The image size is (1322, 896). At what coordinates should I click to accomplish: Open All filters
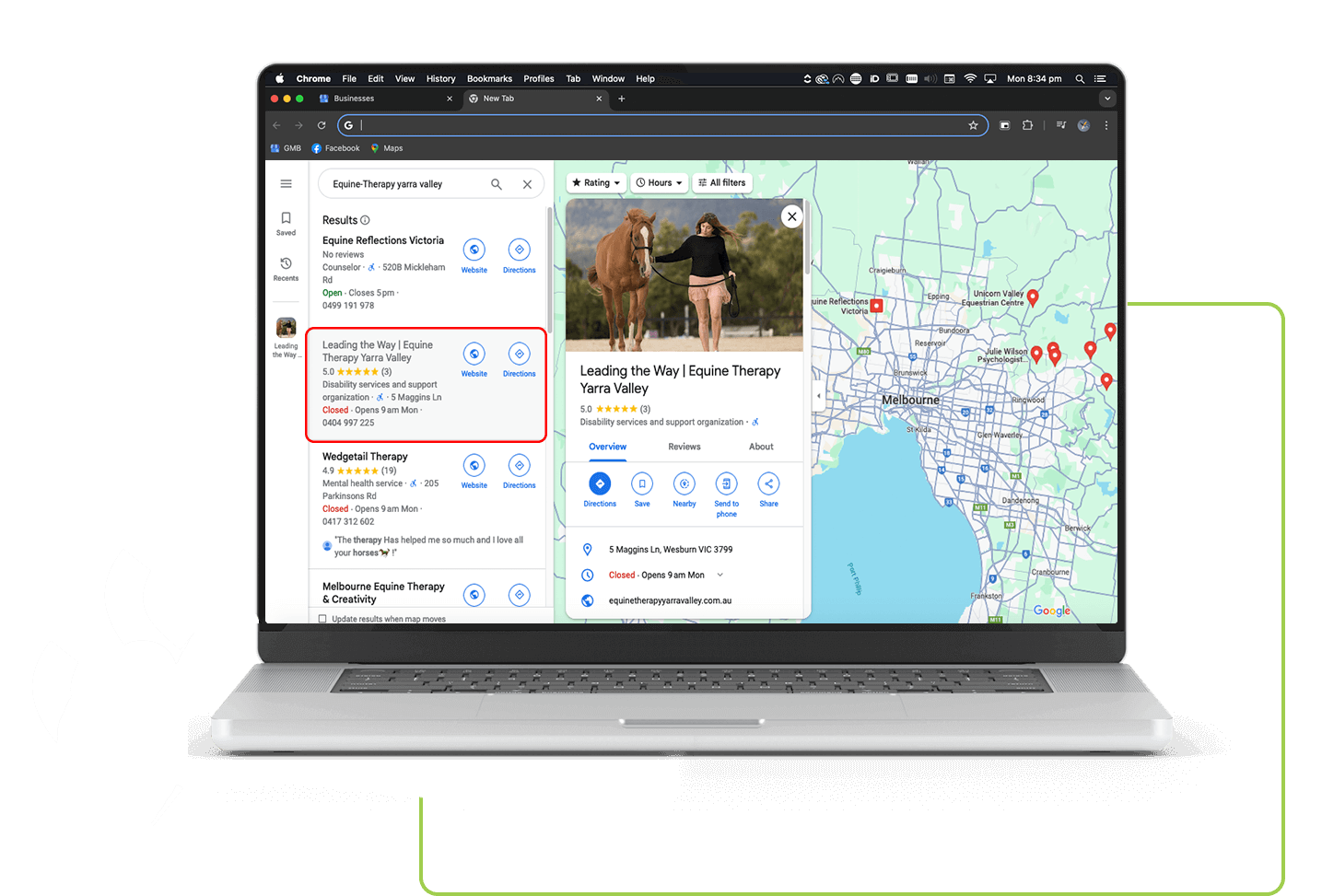tap(721, 183)
